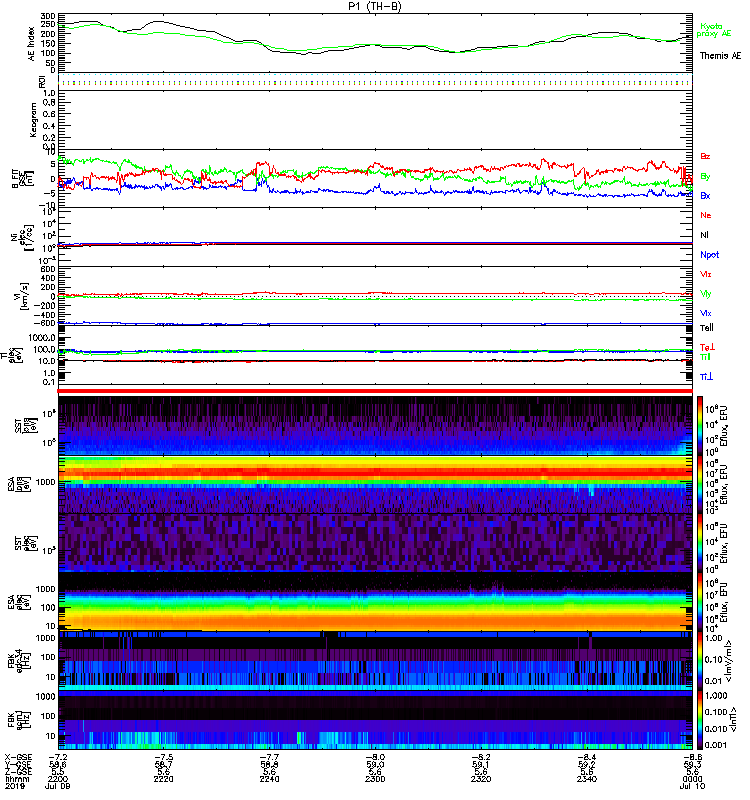Select the 0000 time tick label
The height and width of the screenshot is (800, 750).
tap(692, 779)
